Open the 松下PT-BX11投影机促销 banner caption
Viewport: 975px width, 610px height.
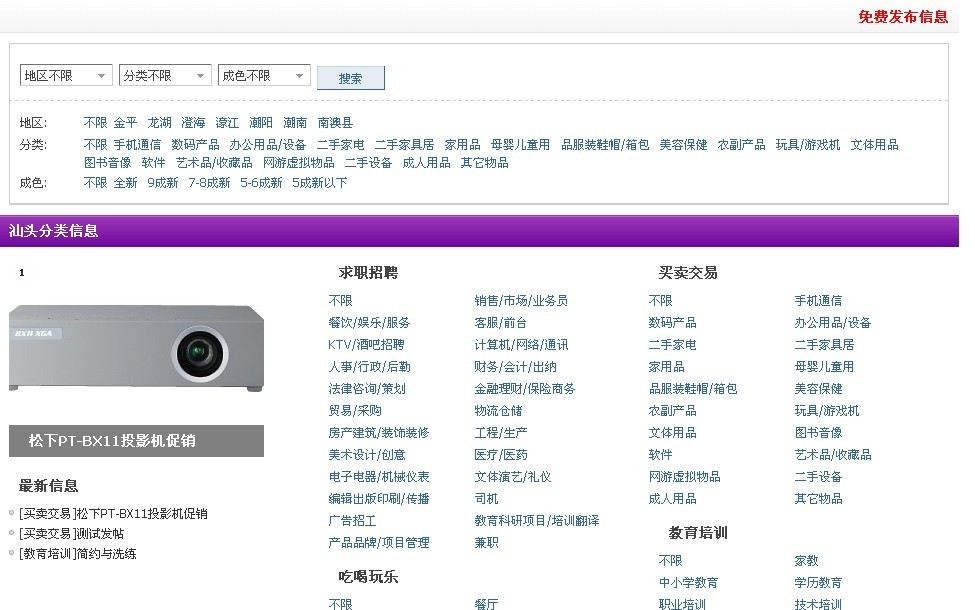[x=112, y=441]
